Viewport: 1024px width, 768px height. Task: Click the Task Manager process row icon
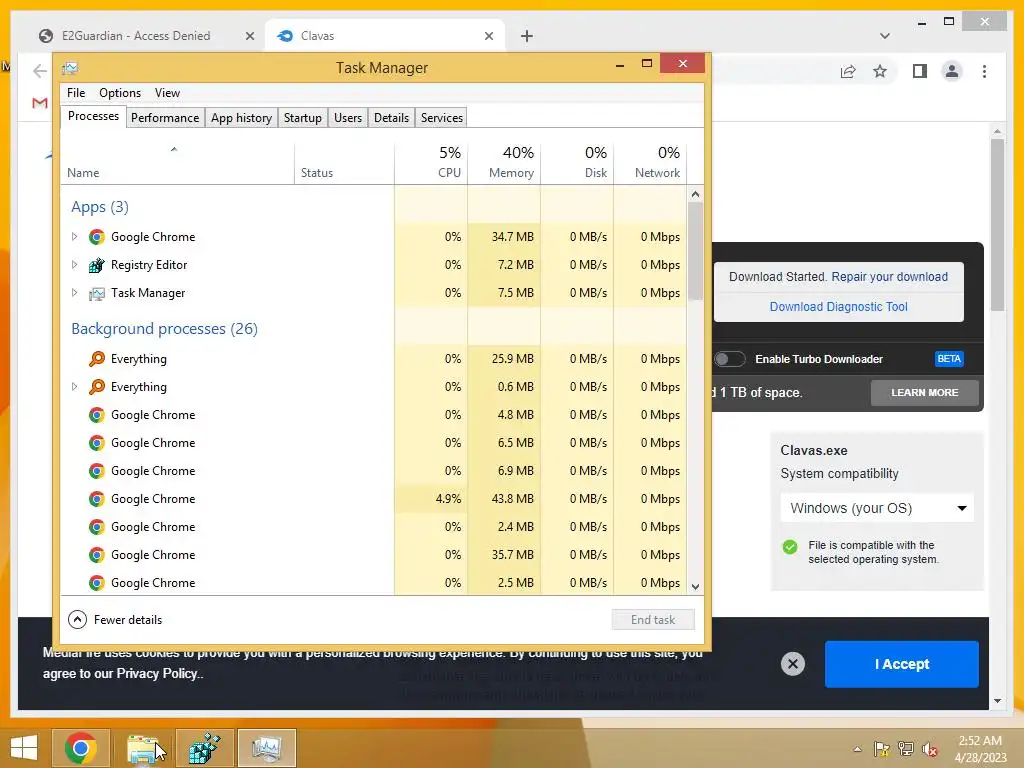coord(97,293)
